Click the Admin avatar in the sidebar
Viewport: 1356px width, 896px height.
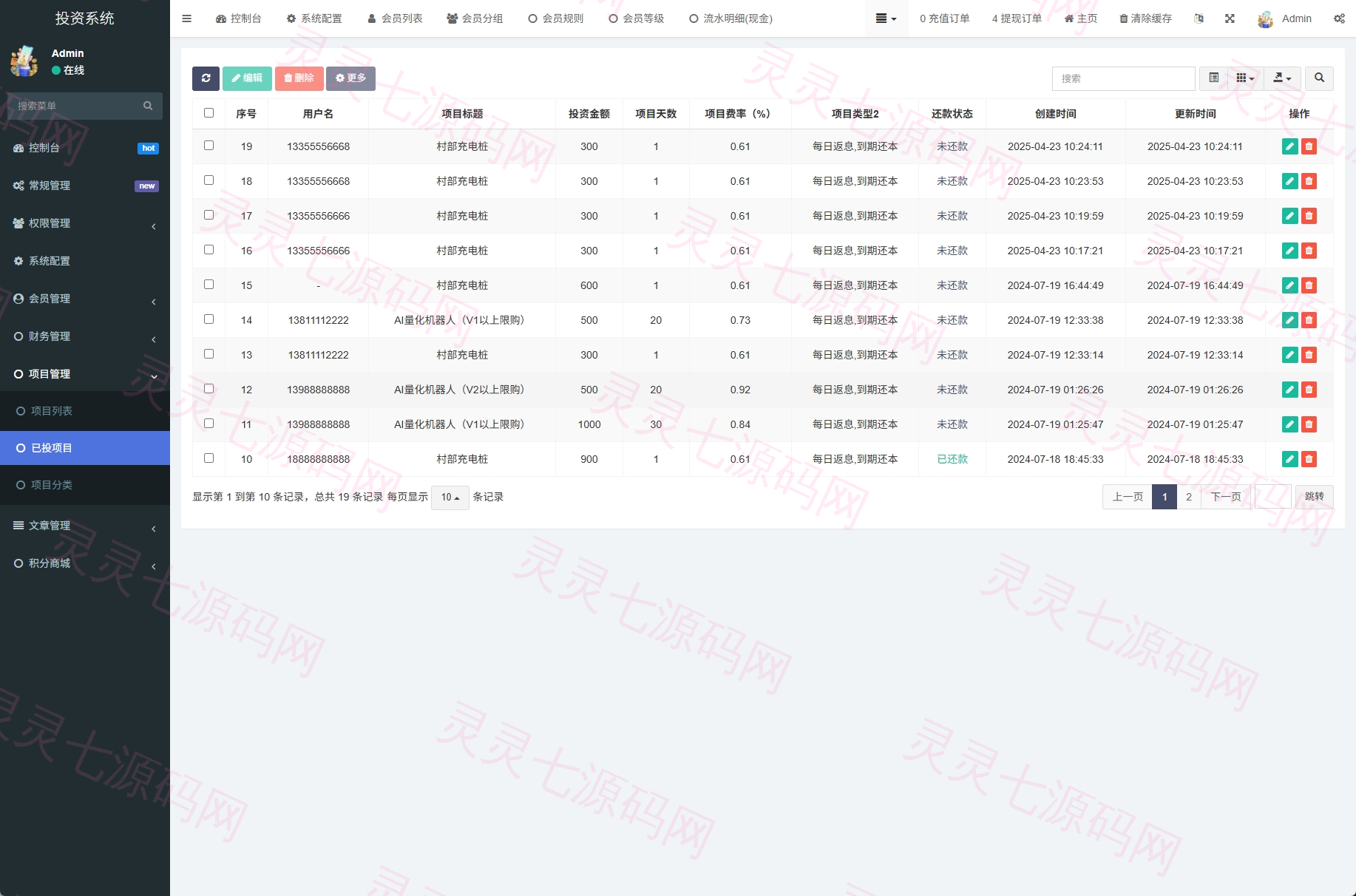24,61
